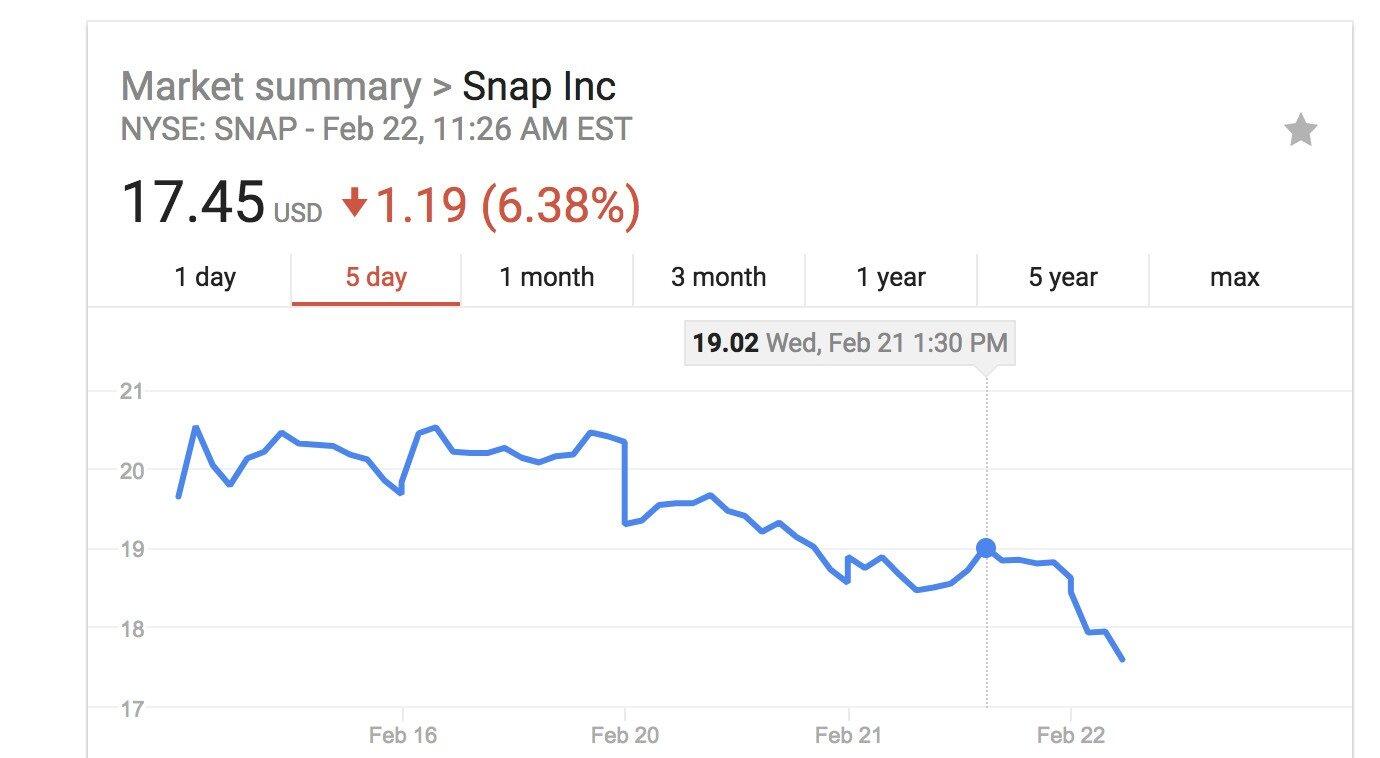View the max time range
1380x758 pixels.
[x=1234, y=277]
